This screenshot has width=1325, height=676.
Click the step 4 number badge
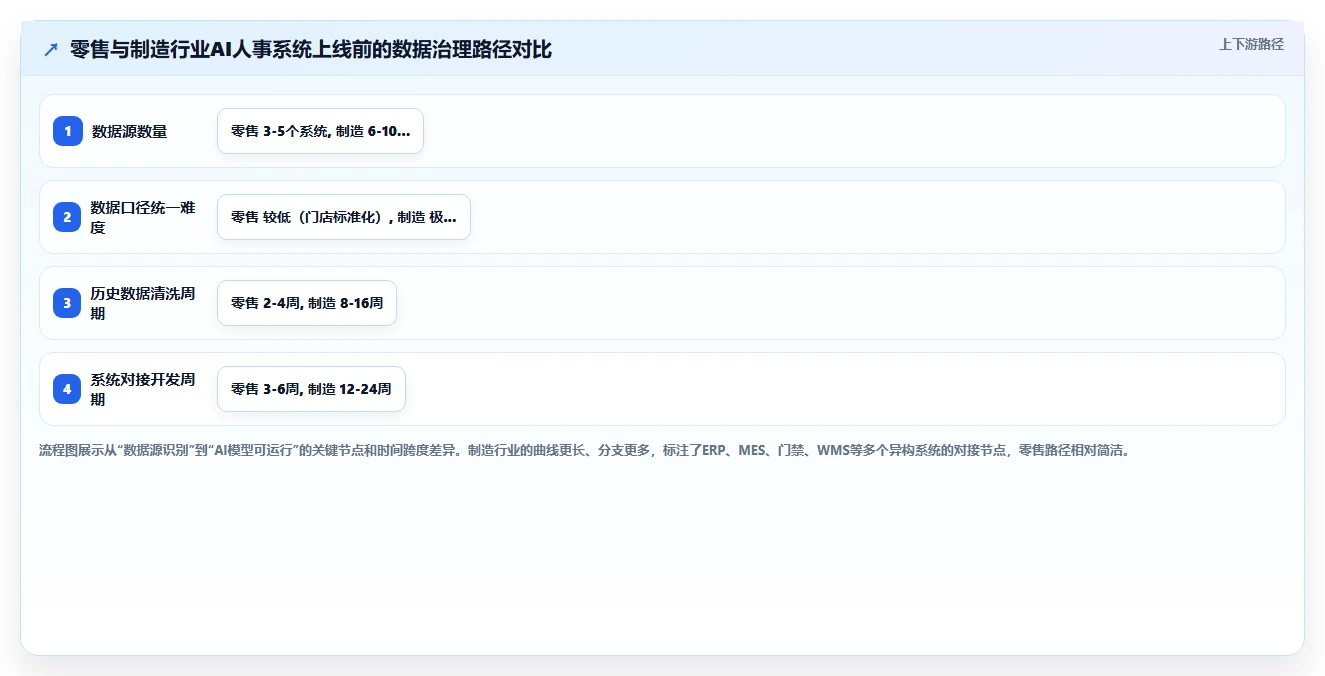(x=67, y=389)
